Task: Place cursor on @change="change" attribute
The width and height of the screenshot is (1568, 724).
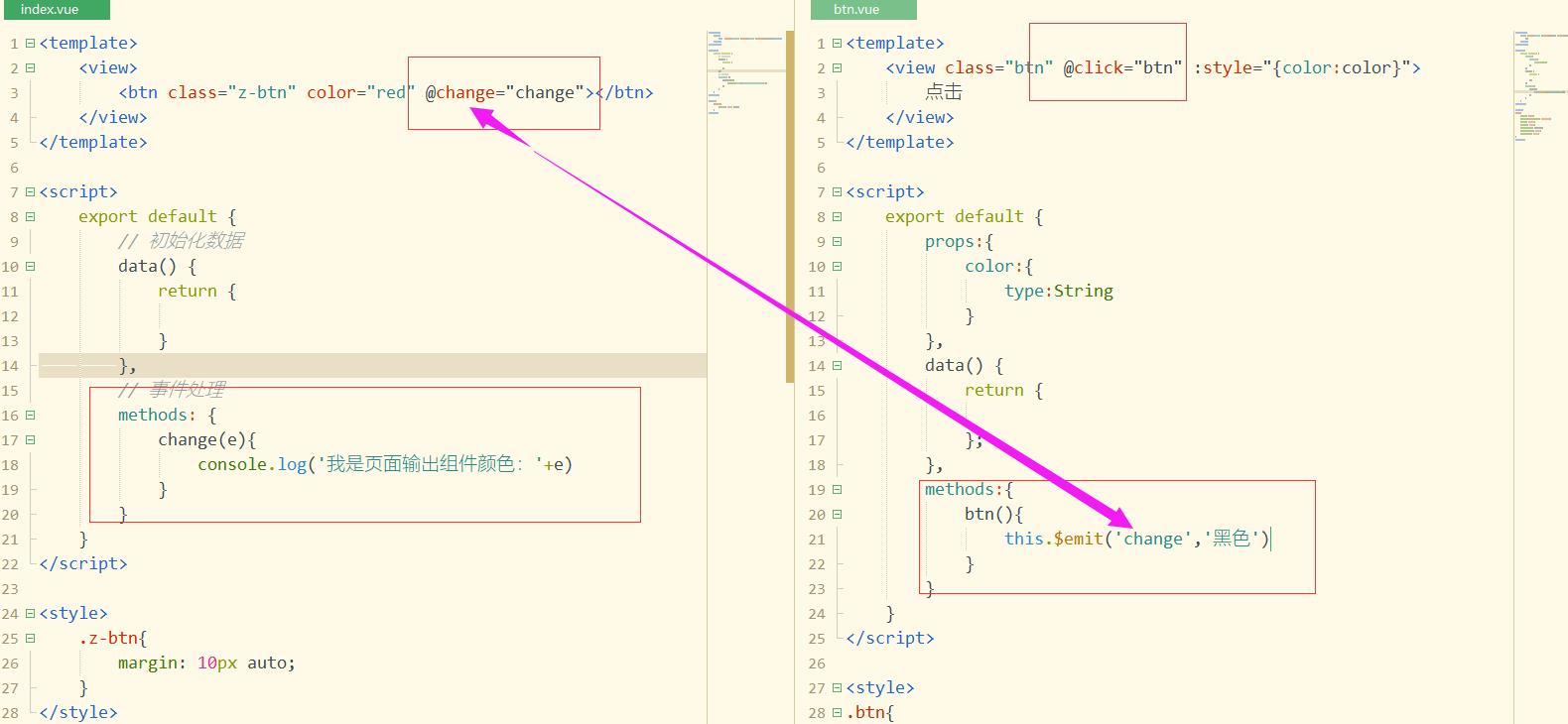Action: 504,93
